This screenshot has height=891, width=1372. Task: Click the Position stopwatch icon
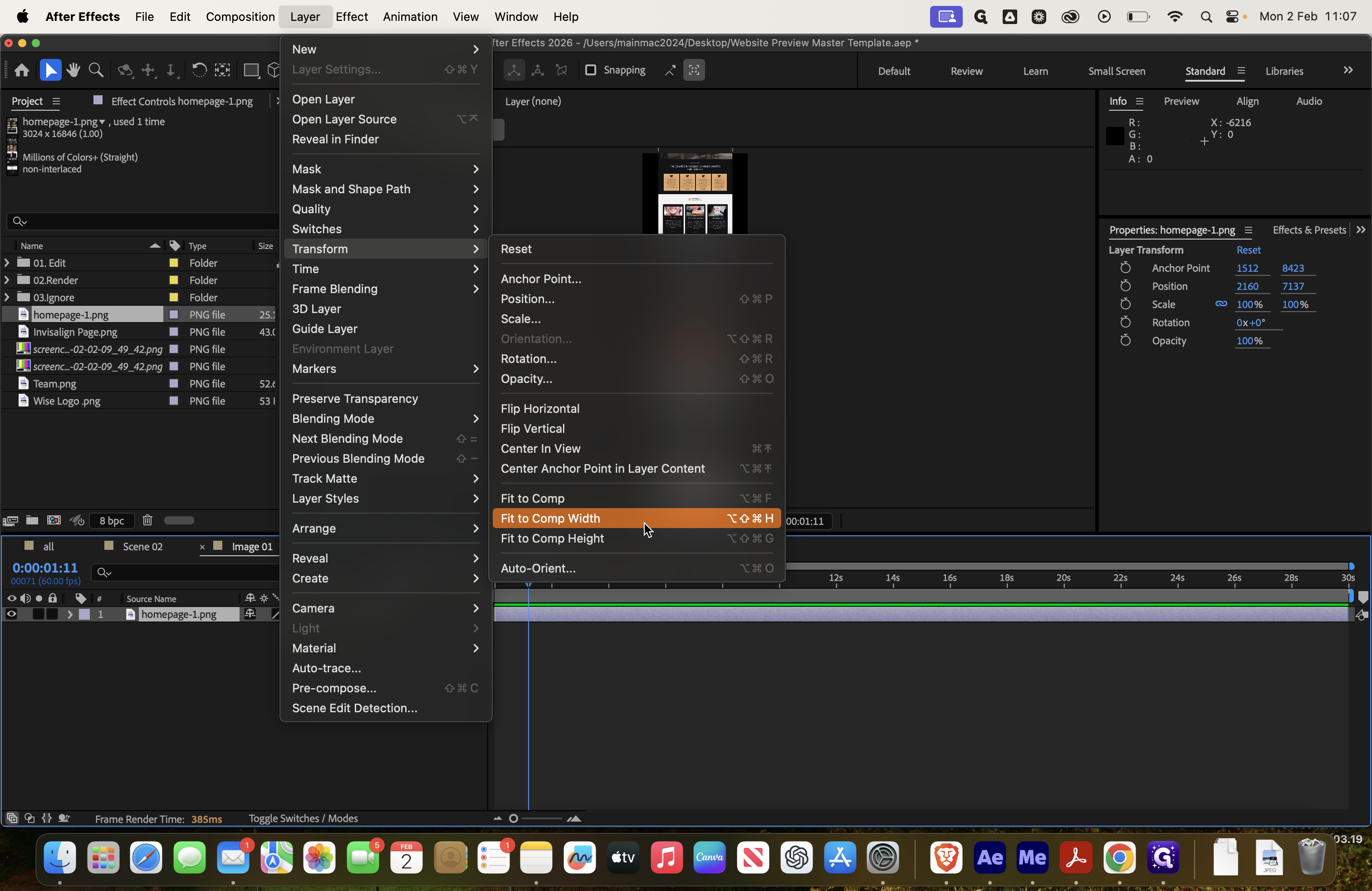pyautogui.click(x=1125, y=286)
